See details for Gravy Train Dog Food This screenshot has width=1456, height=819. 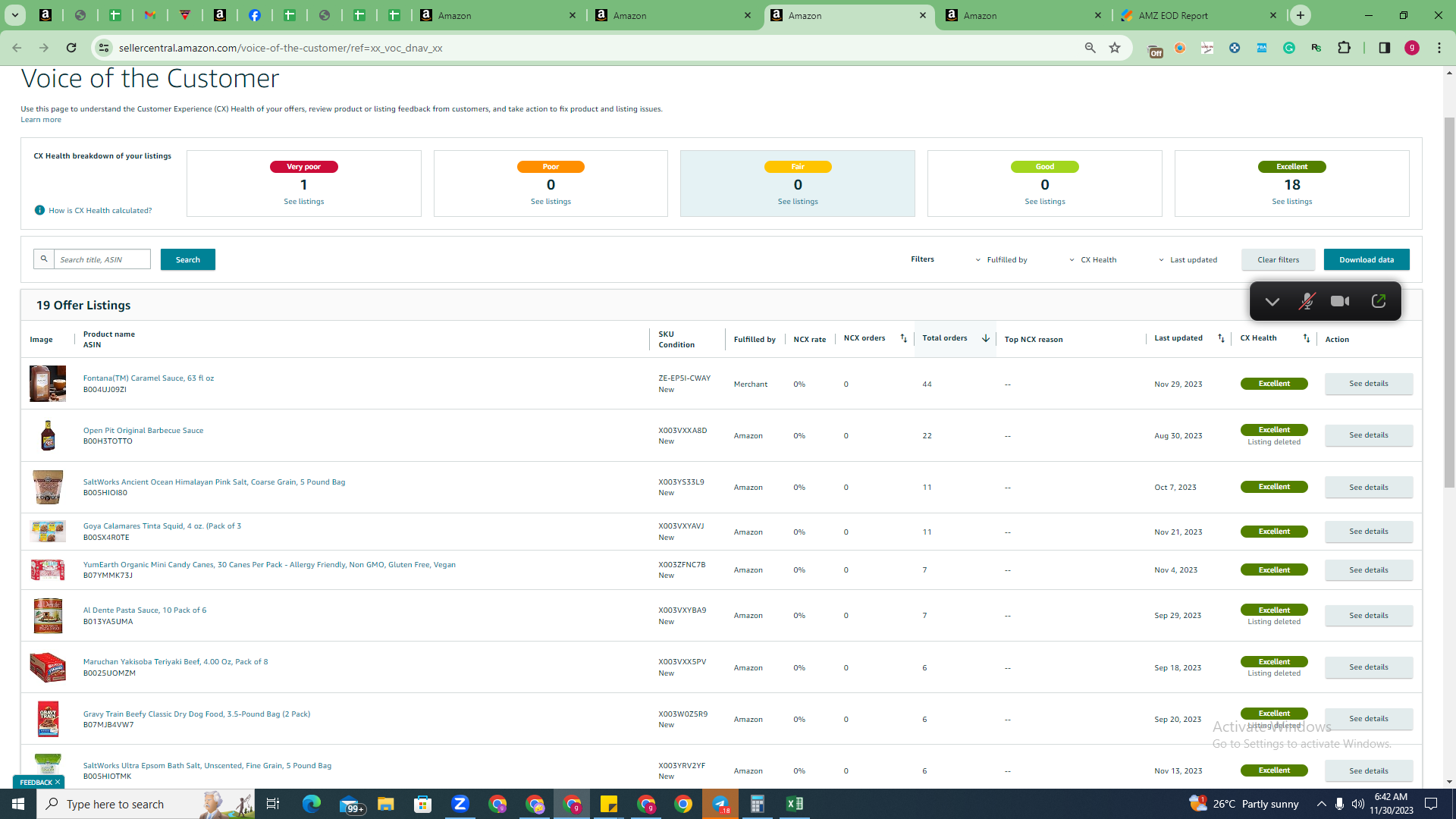point(1369,719)
